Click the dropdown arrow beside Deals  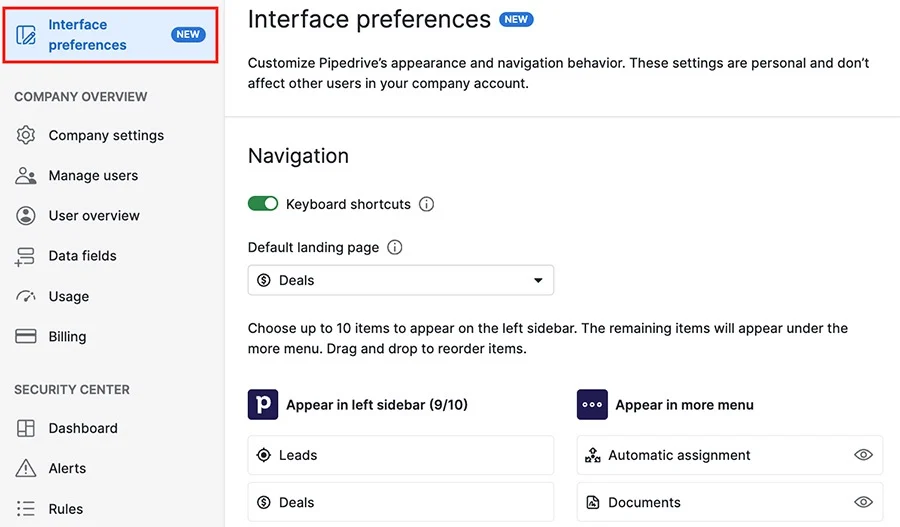[x=538, y=280]
